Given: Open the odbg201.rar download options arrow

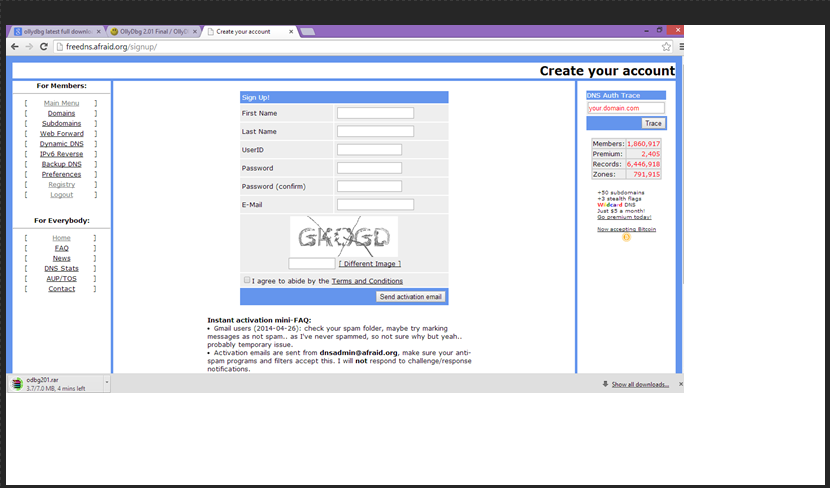Looking at the screenshot, I should click(x=106, y=382).
